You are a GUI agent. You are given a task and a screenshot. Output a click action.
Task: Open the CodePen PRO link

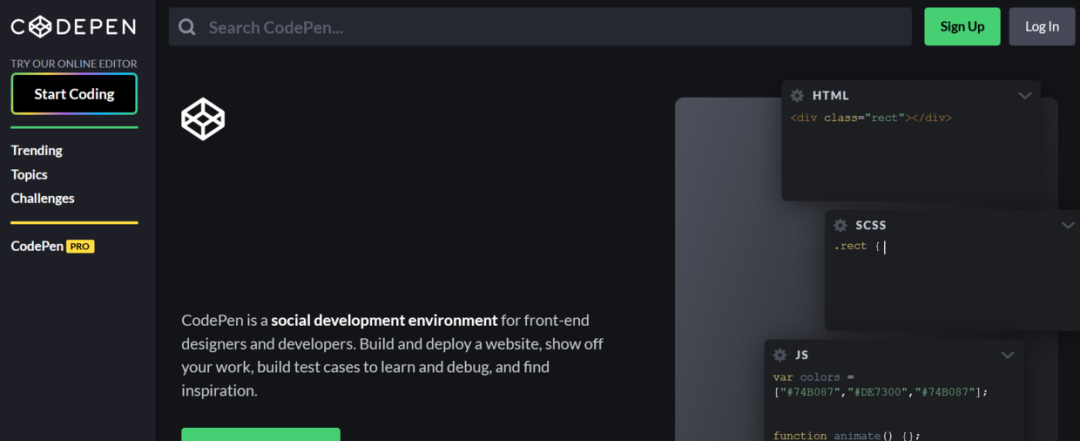[52, 247]
